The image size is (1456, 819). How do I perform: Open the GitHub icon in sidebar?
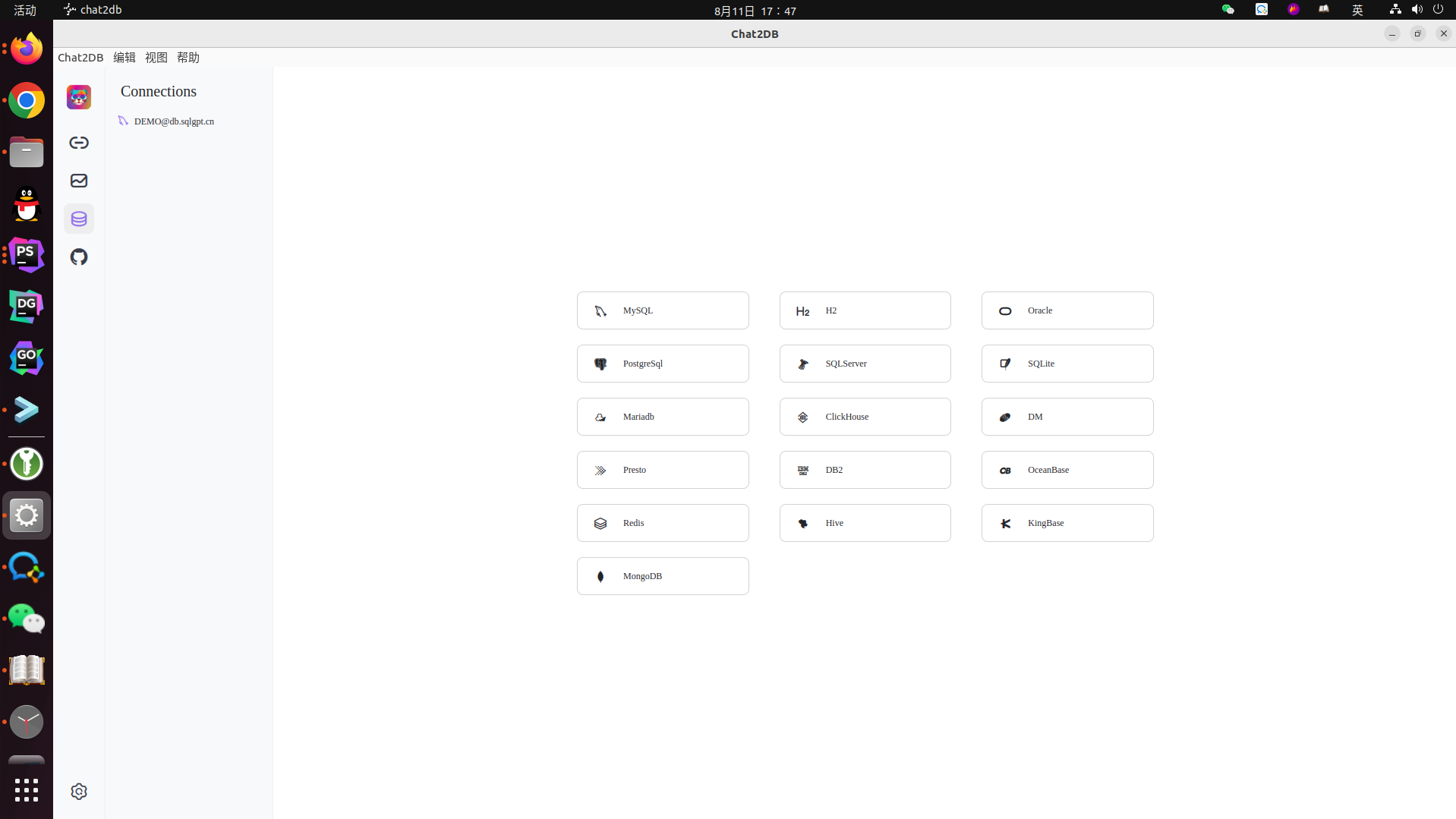(78, 257)
